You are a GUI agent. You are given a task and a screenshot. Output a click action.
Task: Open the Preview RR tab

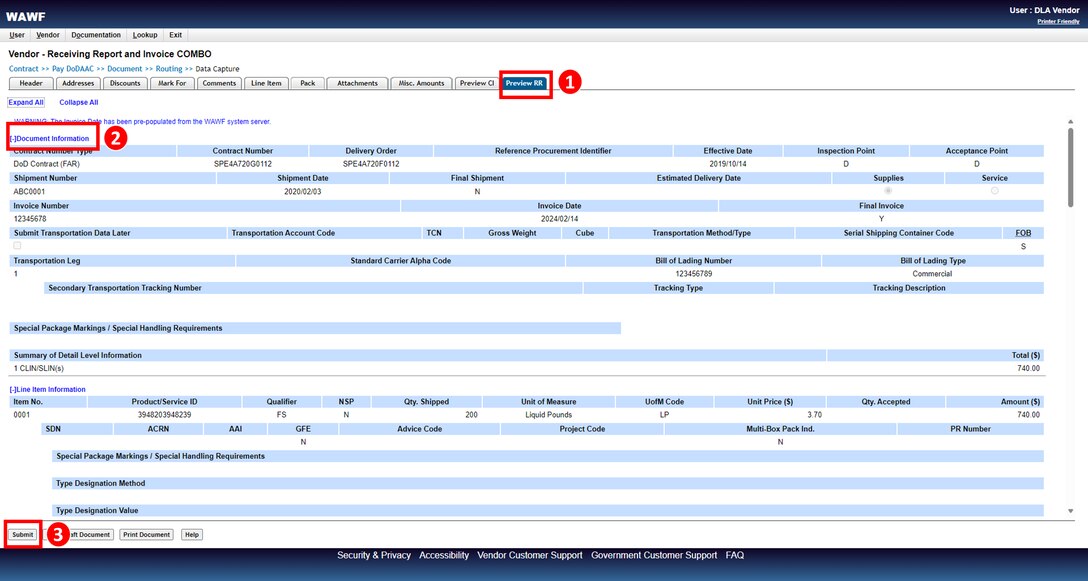[x=525, y=83]
